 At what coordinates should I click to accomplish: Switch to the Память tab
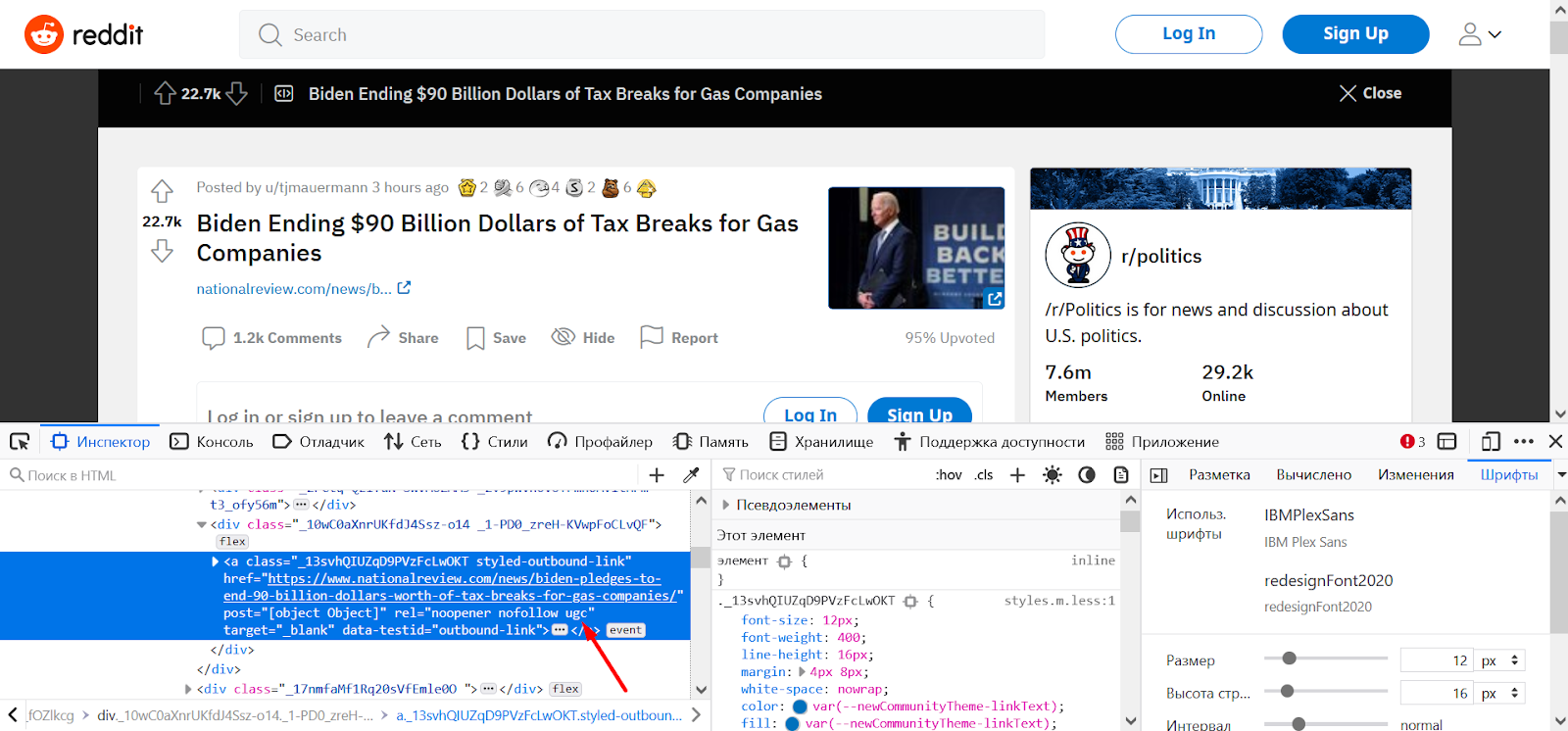pos(711,442)
